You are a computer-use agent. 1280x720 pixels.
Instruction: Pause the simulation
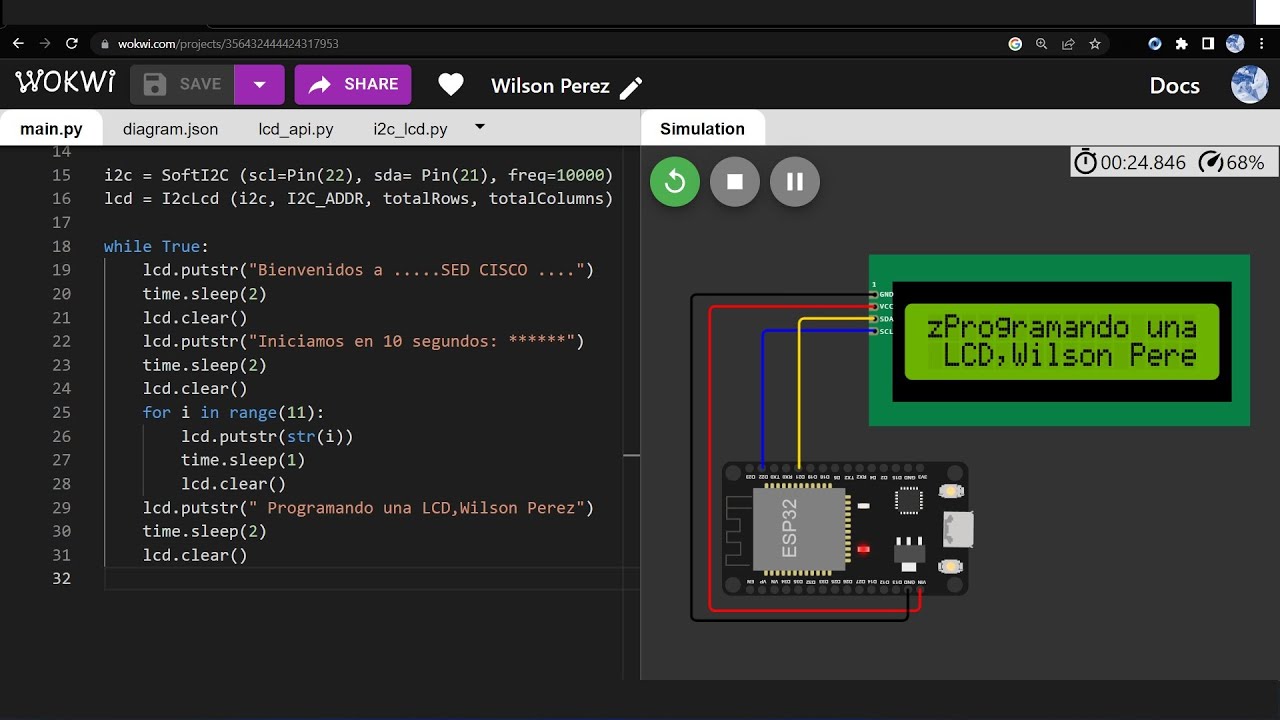pos(795,182)
